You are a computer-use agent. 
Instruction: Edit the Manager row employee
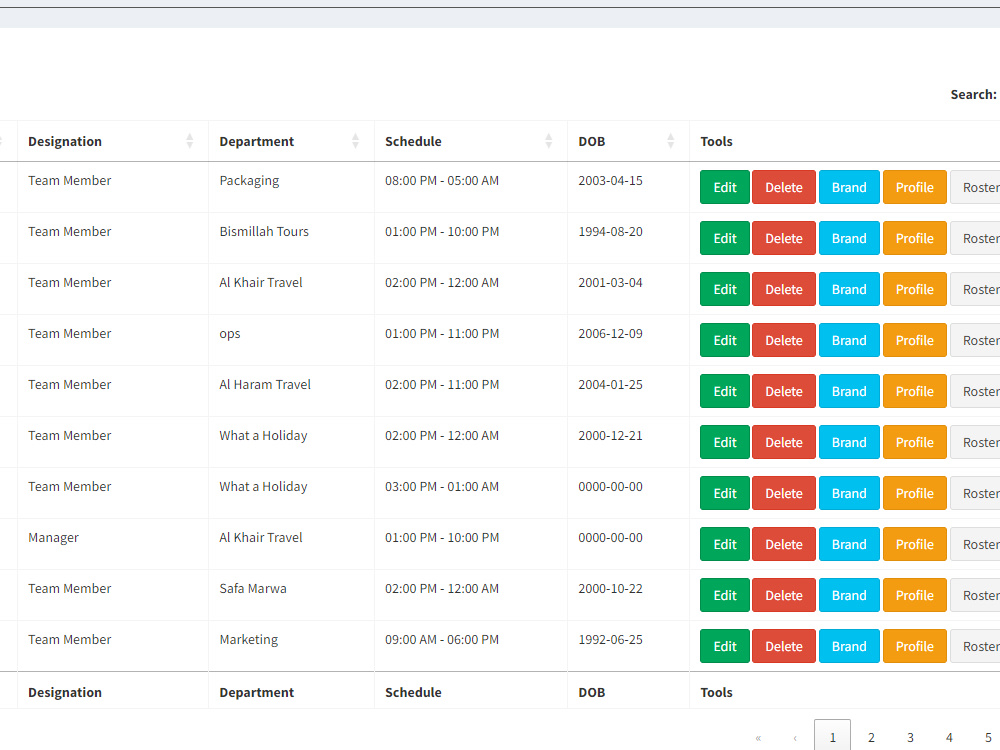(724, 544)
